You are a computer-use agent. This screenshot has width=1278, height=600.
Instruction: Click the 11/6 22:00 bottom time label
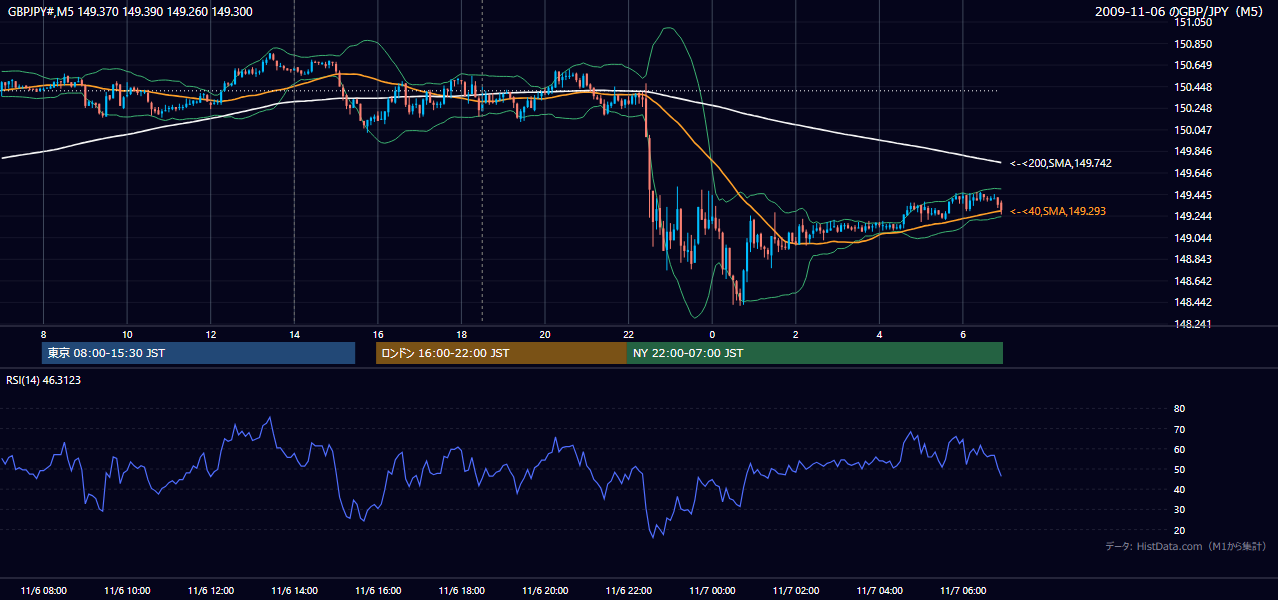click(x=628, y=591)
